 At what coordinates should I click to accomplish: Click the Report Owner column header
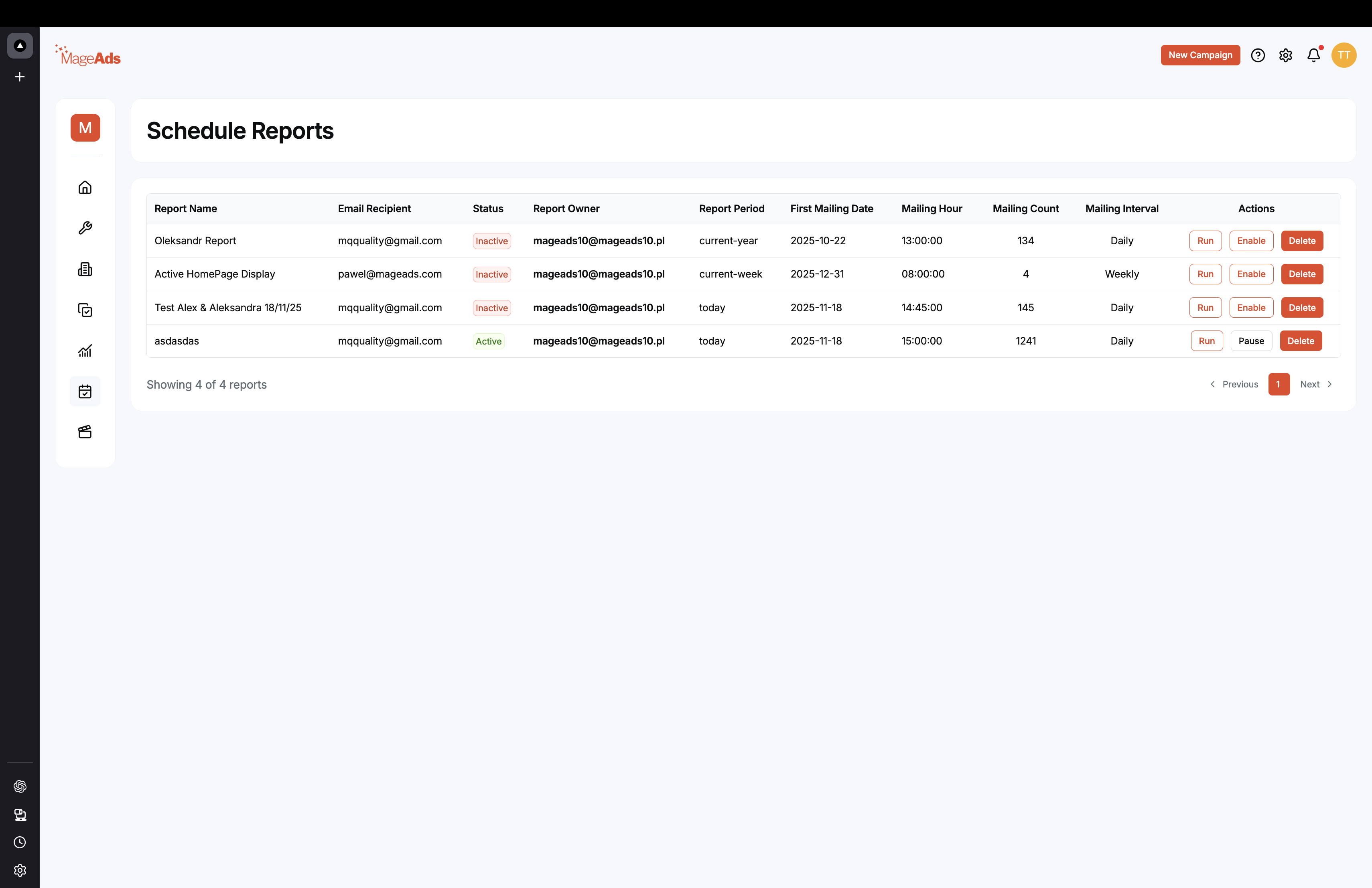click(x=566, y=209)
